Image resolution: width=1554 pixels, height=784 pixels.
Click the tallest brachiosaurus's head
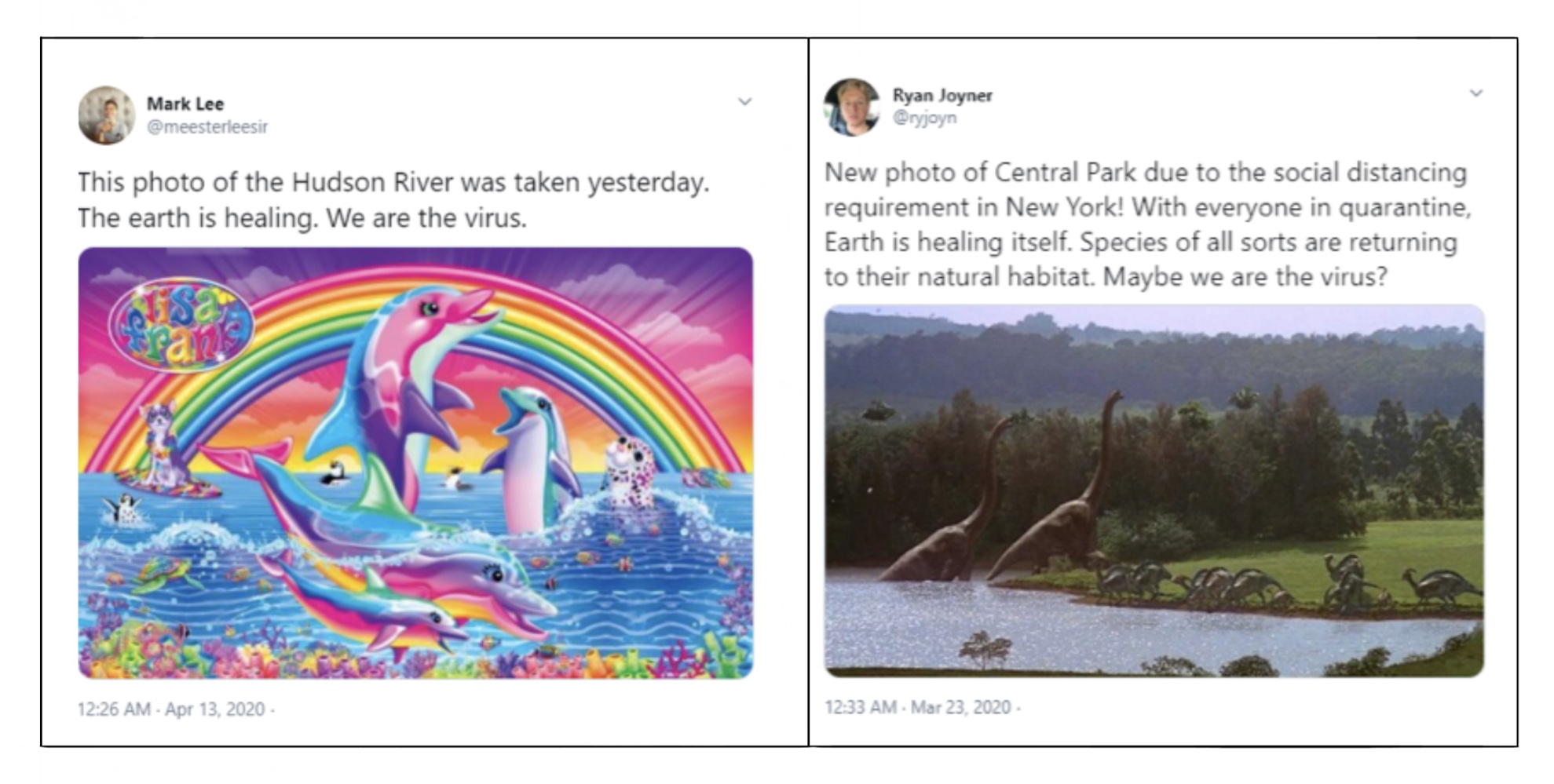(1115, 396)
